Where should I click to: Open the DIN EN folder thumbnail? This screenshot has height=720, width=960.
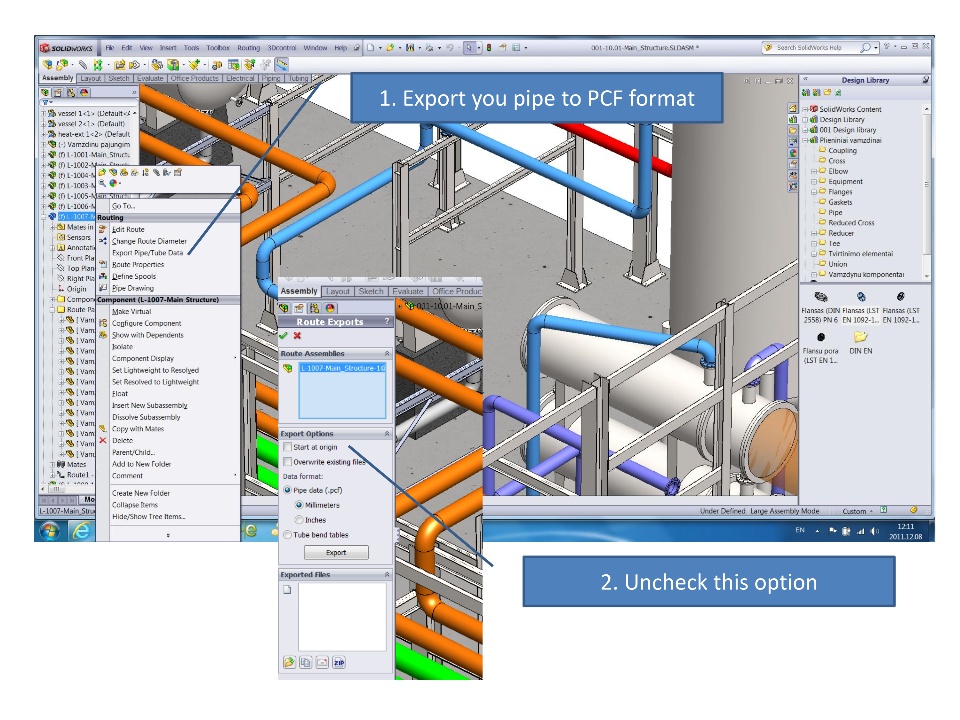click(861, 337)
